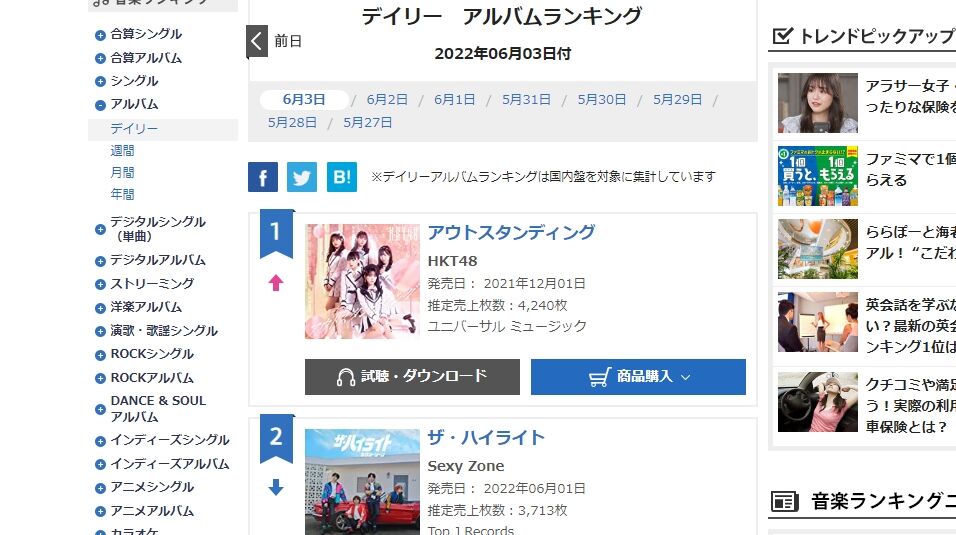Click the Hatena Bookmark B! icon

(341, 177)
